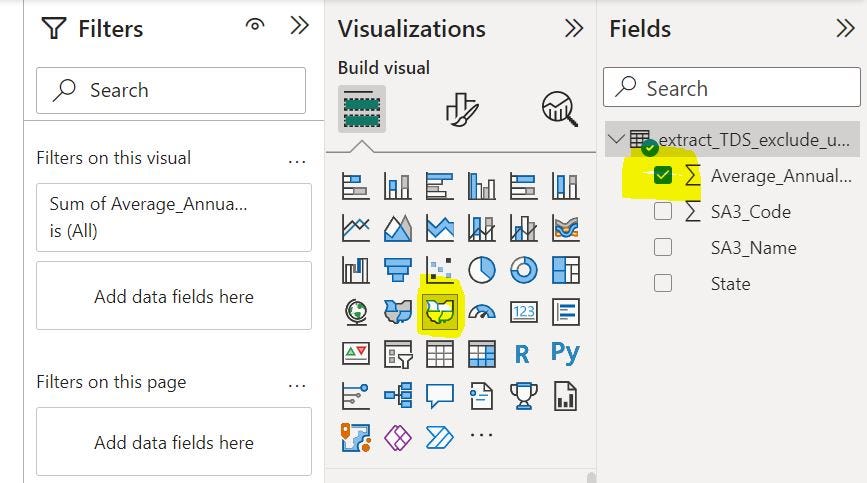Uncheck the Average_Annual field checkbox
Viewport: 867px width, 483px height.
pyautogui.click(x=662, y=176)
